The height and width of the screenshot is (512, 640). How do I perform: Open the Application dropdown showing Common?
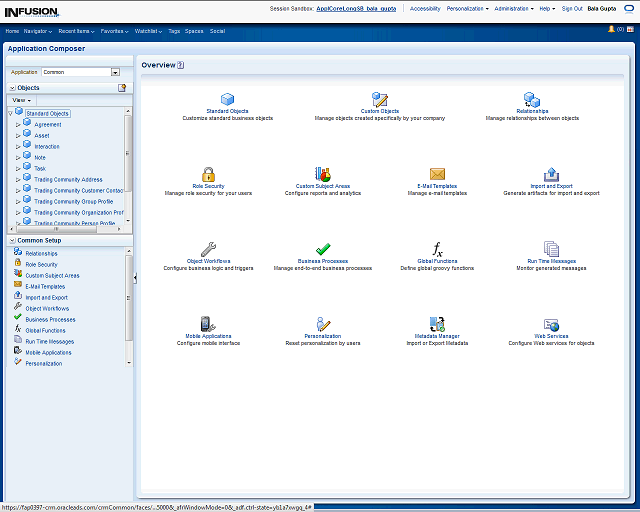point(115,72)
